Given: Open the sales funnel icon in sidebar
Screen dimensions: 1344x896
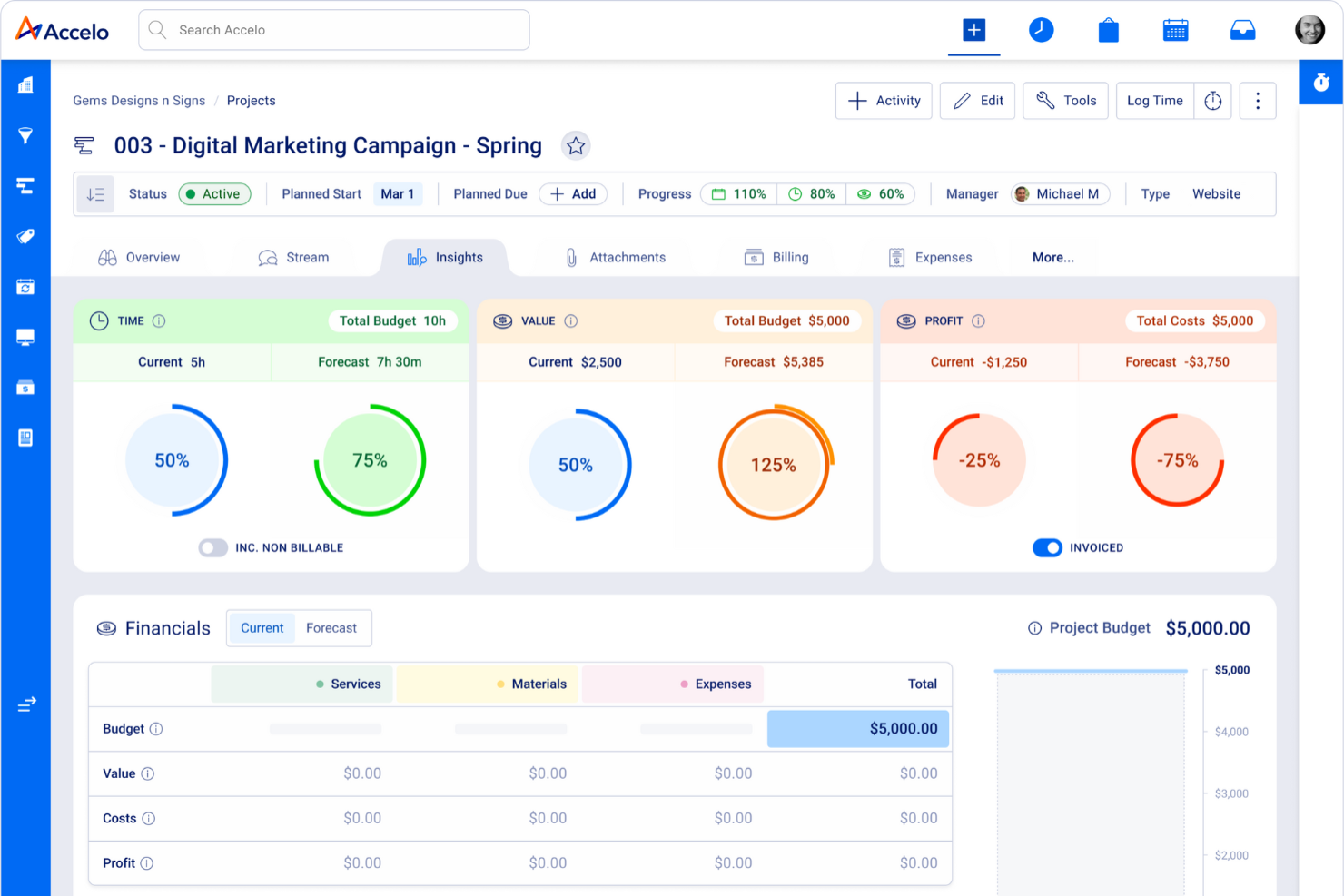Looking at the screenshot, I should pyautogui.click(x=25, y=136).
